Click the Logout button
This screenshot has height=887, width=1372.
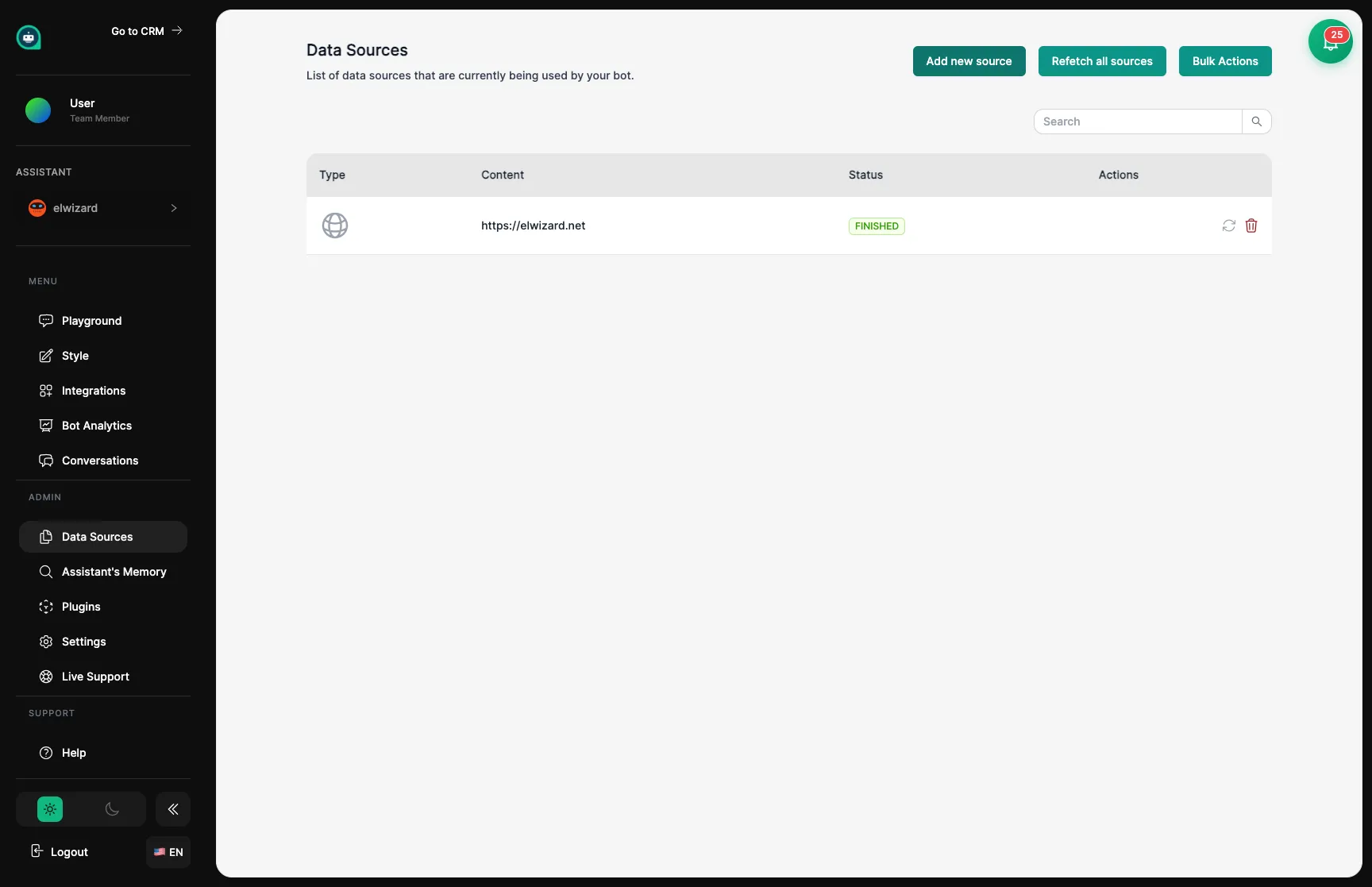point(60,852)
